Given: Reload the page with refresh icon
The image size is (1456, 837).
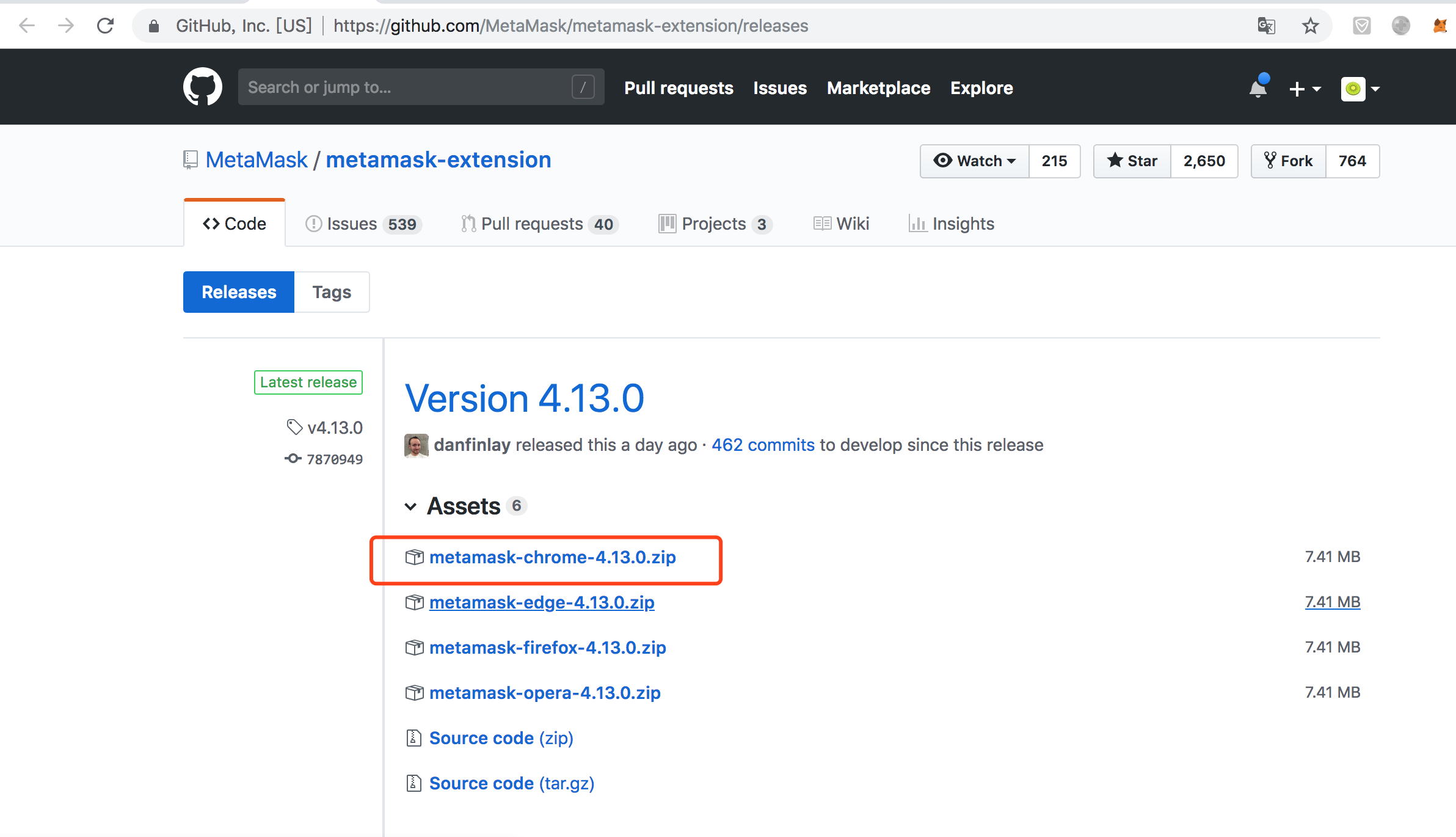Looking at the screenshot, I should pyautogui.click(x=105, y=26).
